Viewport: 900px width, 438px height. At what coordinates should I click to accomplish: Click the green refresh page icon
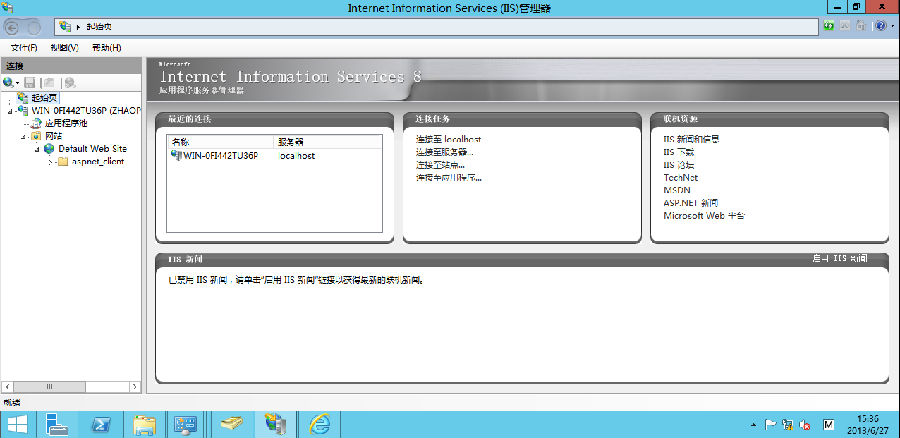(829, 26)
